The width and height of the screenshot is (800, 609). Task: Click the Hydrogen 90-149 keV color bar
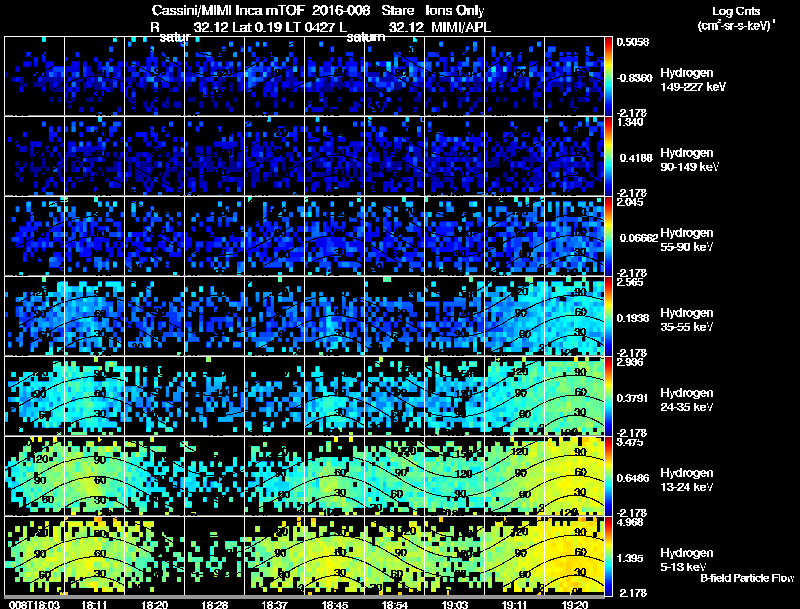click(x=610, y=156)
